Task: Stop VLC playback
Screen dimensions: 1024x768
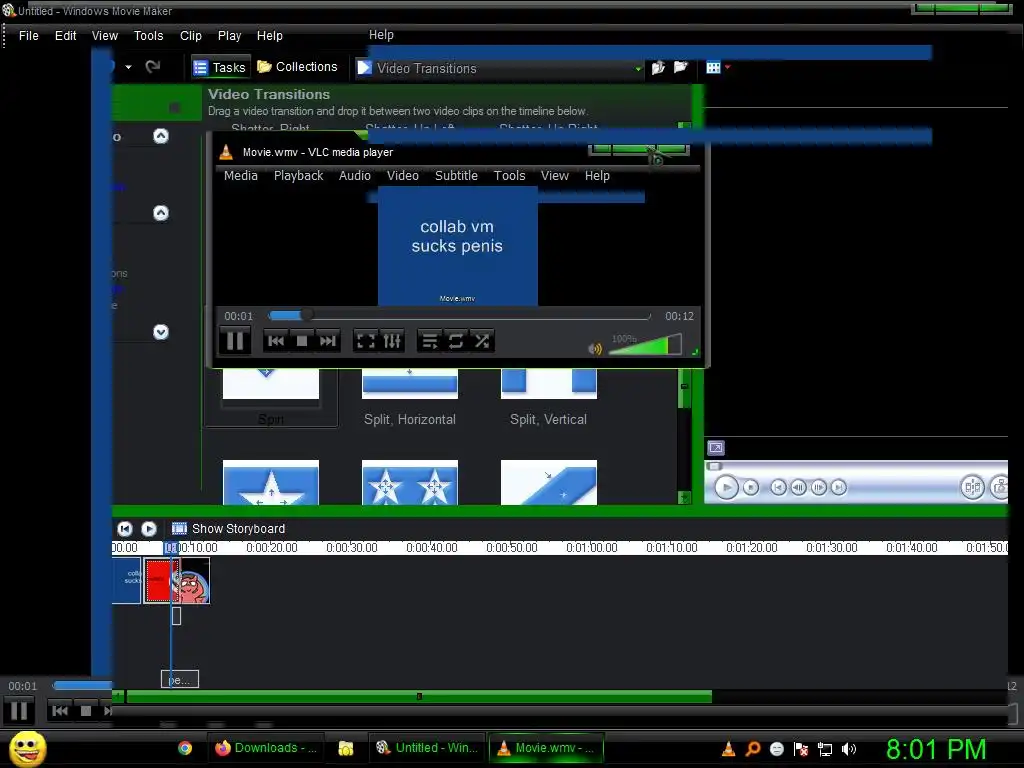Action: [x=302, y=341]
